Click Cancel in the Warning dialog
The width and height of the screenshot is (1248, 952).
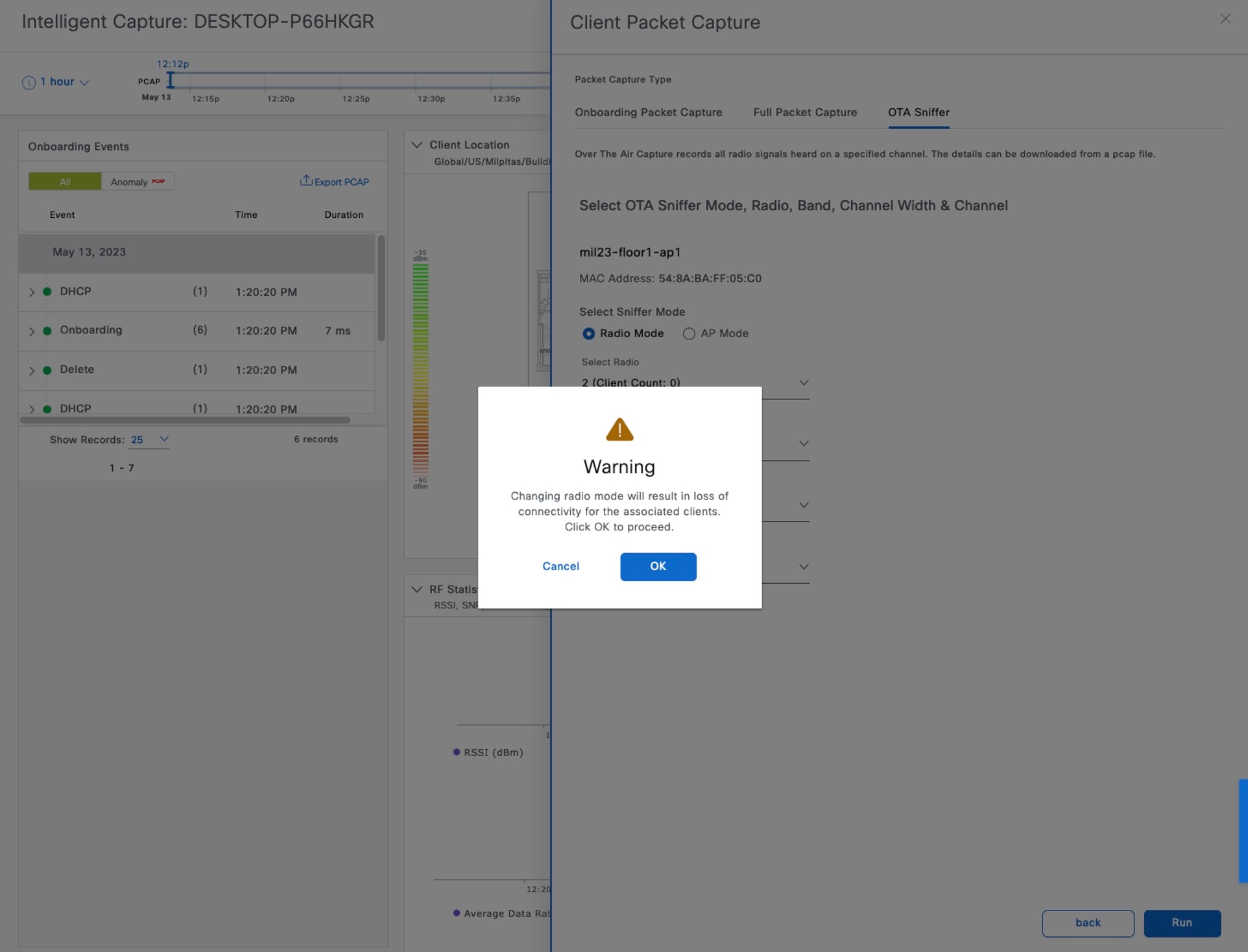coord(560,566)
